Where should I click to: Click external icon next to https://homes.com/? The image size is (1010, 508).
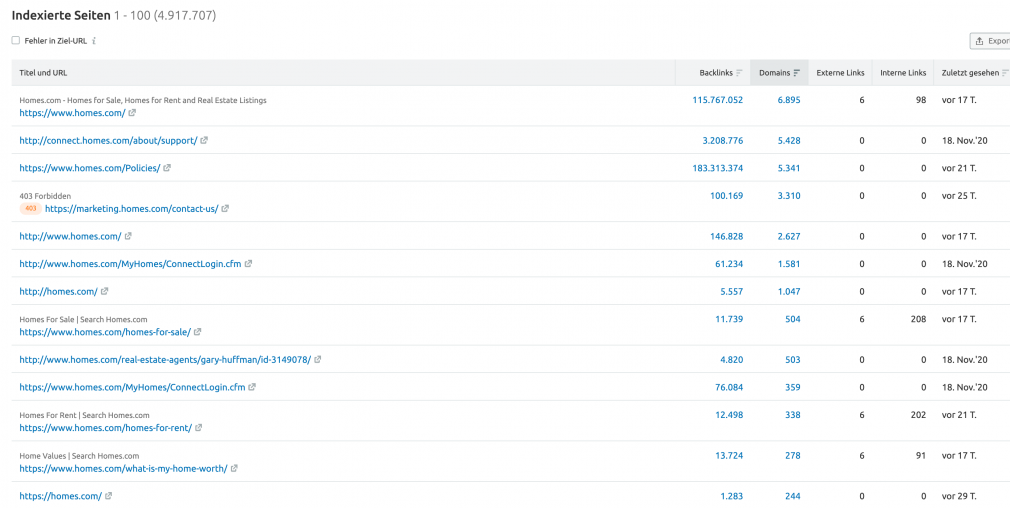109,496
